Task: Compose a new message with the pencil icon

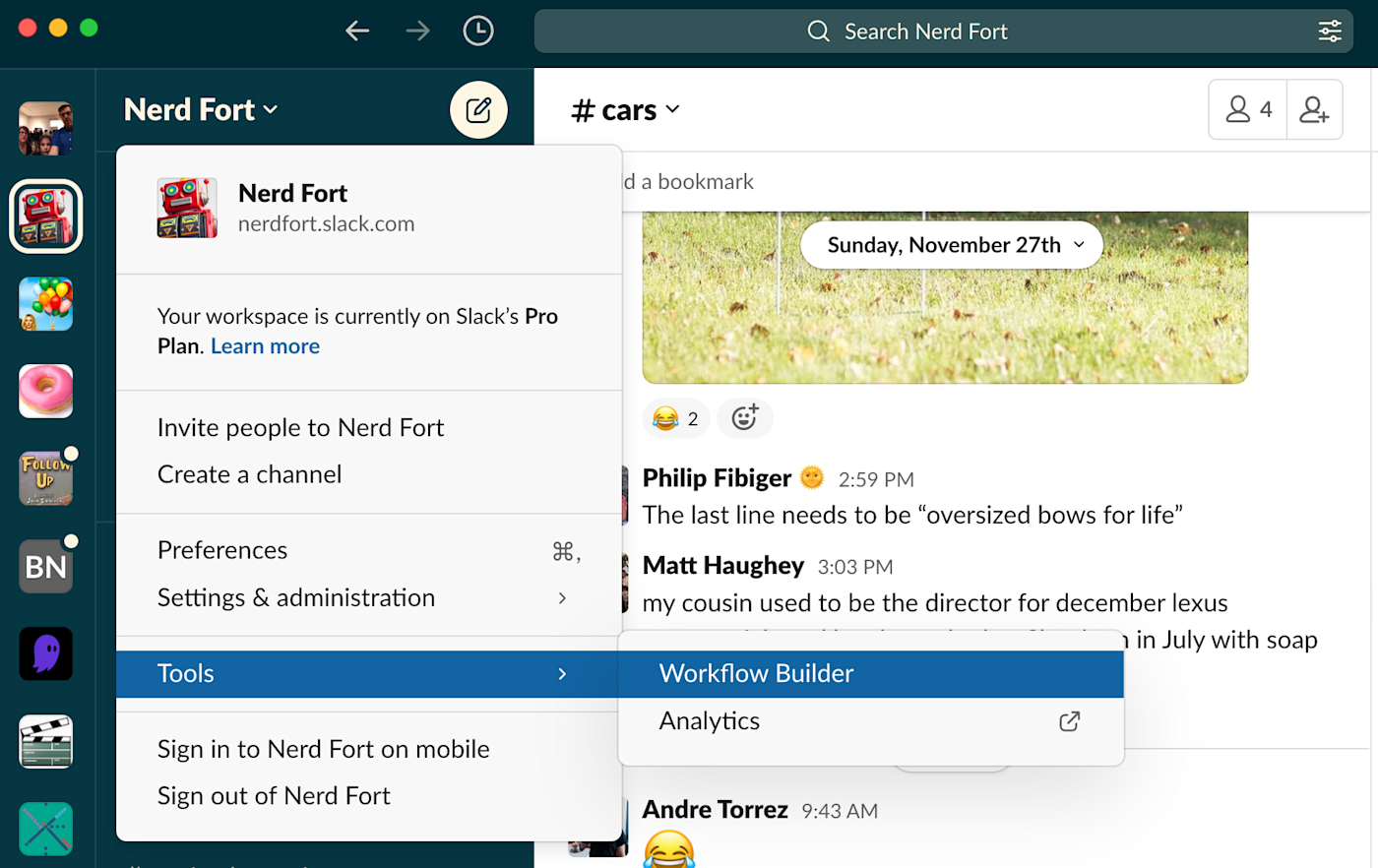Action: tap(478, 109)
